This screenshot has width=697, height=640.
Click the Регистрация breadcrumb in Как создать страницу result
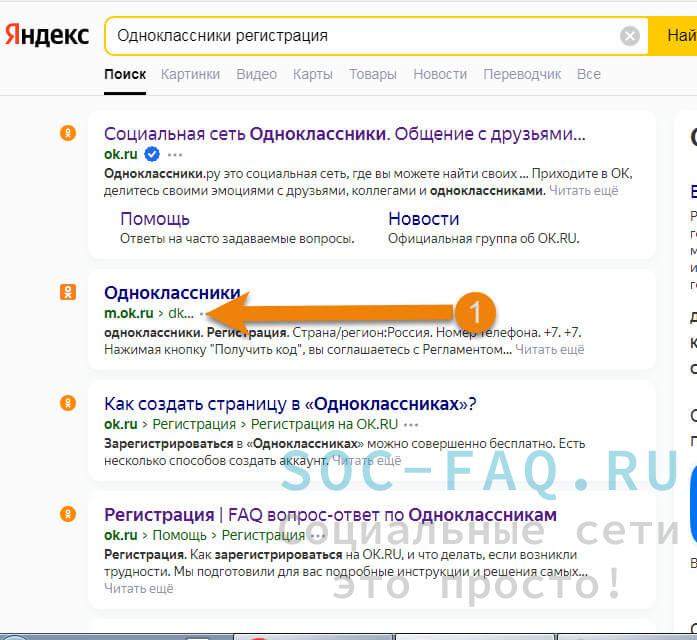pos(194,424)
